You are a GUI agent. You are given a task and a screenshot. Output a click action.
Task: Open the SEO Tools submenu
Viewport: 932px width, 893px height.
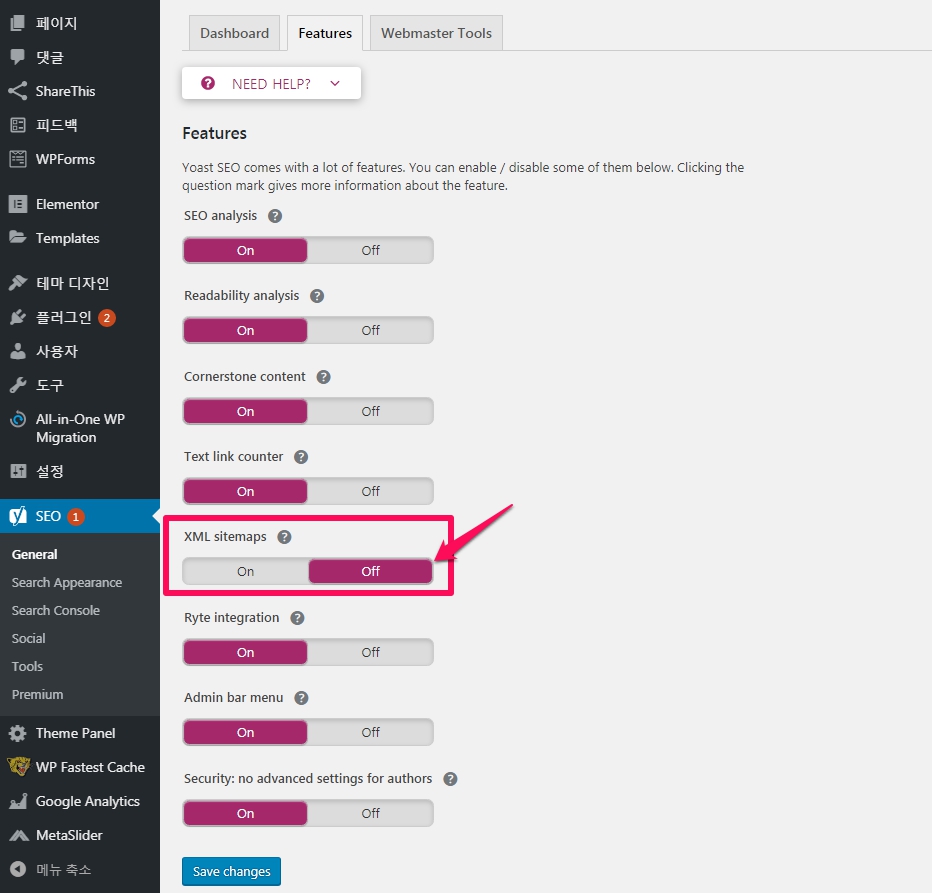coord(27,666)
